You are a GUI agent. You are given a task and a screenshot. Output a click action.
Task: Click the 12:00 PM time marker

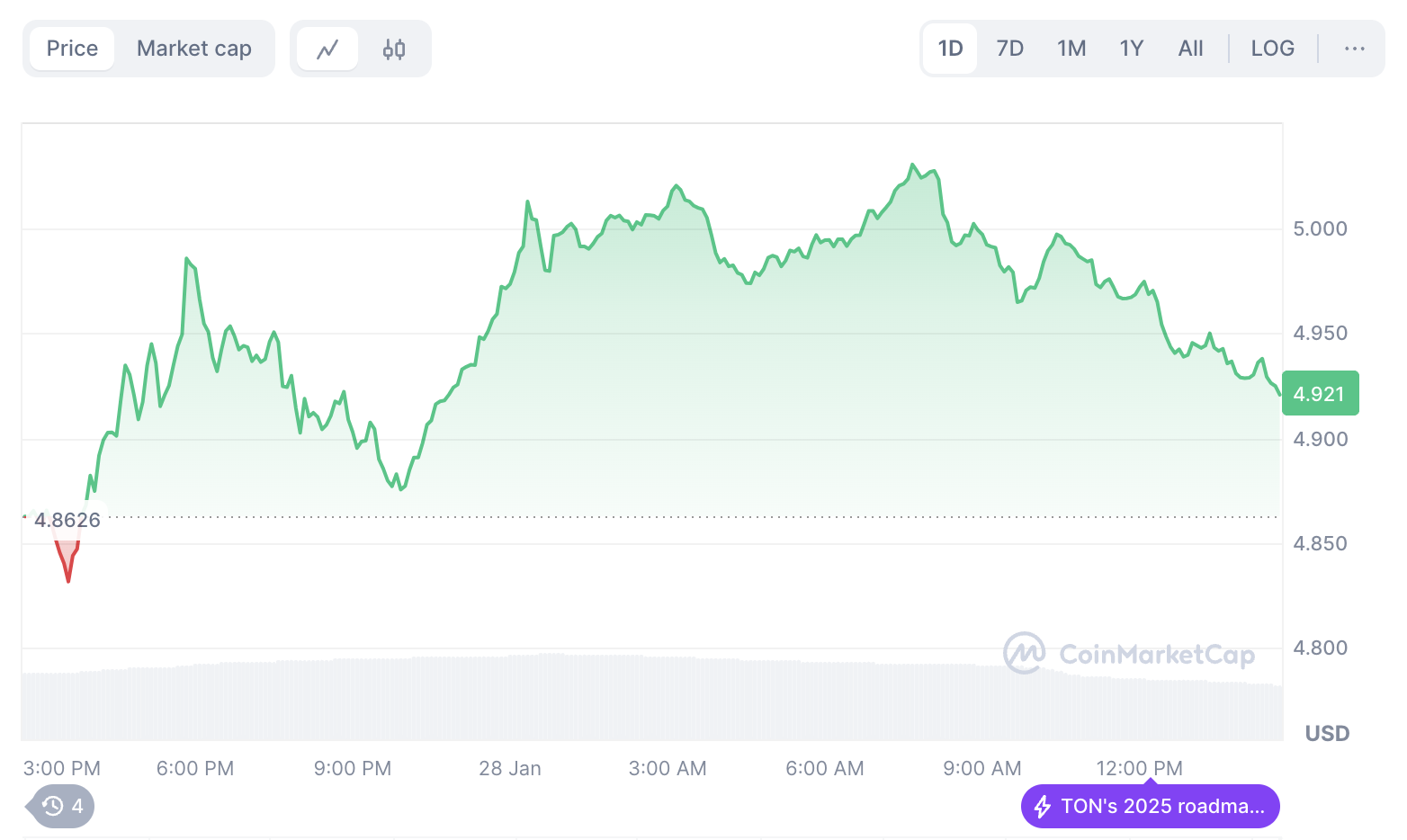(x=1139, y=768)
